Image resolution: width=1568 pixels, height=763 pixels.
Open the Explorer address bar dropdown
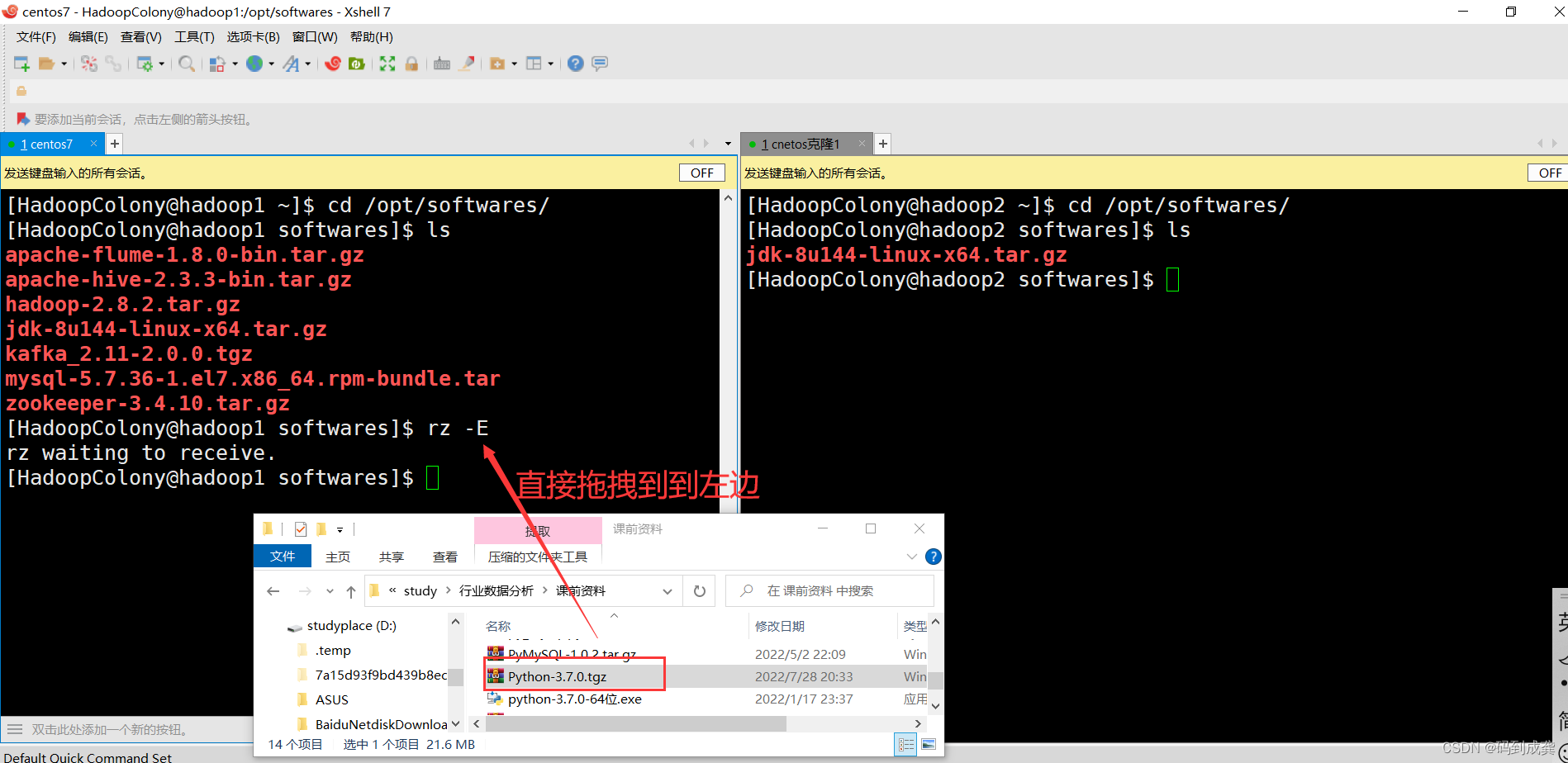click(x=667, y=590)
